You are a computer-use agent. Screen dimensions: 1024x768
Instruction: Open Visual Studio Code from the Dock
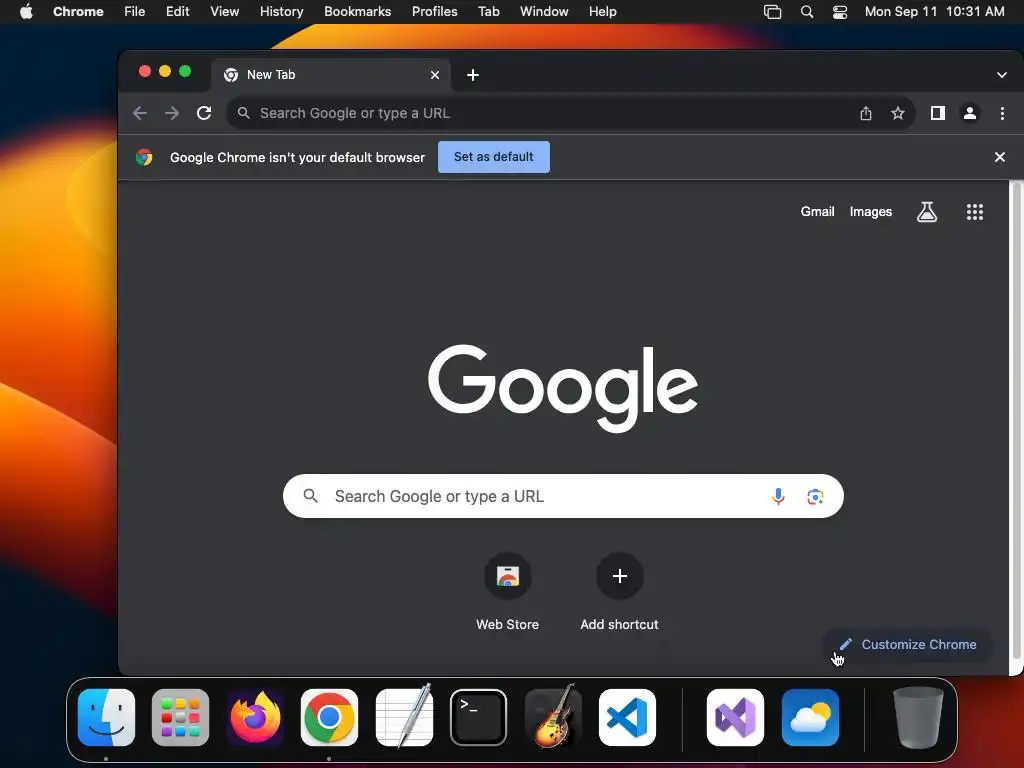point(627,717)
